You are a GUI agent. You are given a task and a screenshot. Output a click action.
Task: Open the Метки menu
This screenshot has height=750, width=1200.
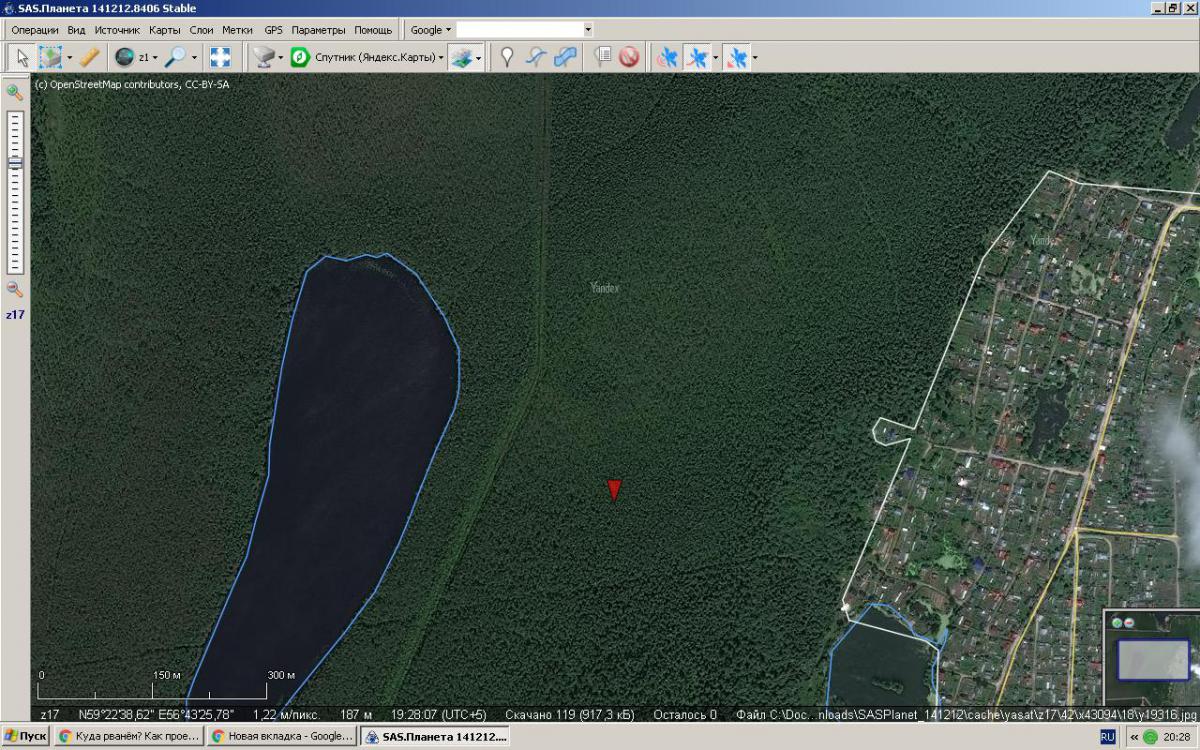[237, 30]
